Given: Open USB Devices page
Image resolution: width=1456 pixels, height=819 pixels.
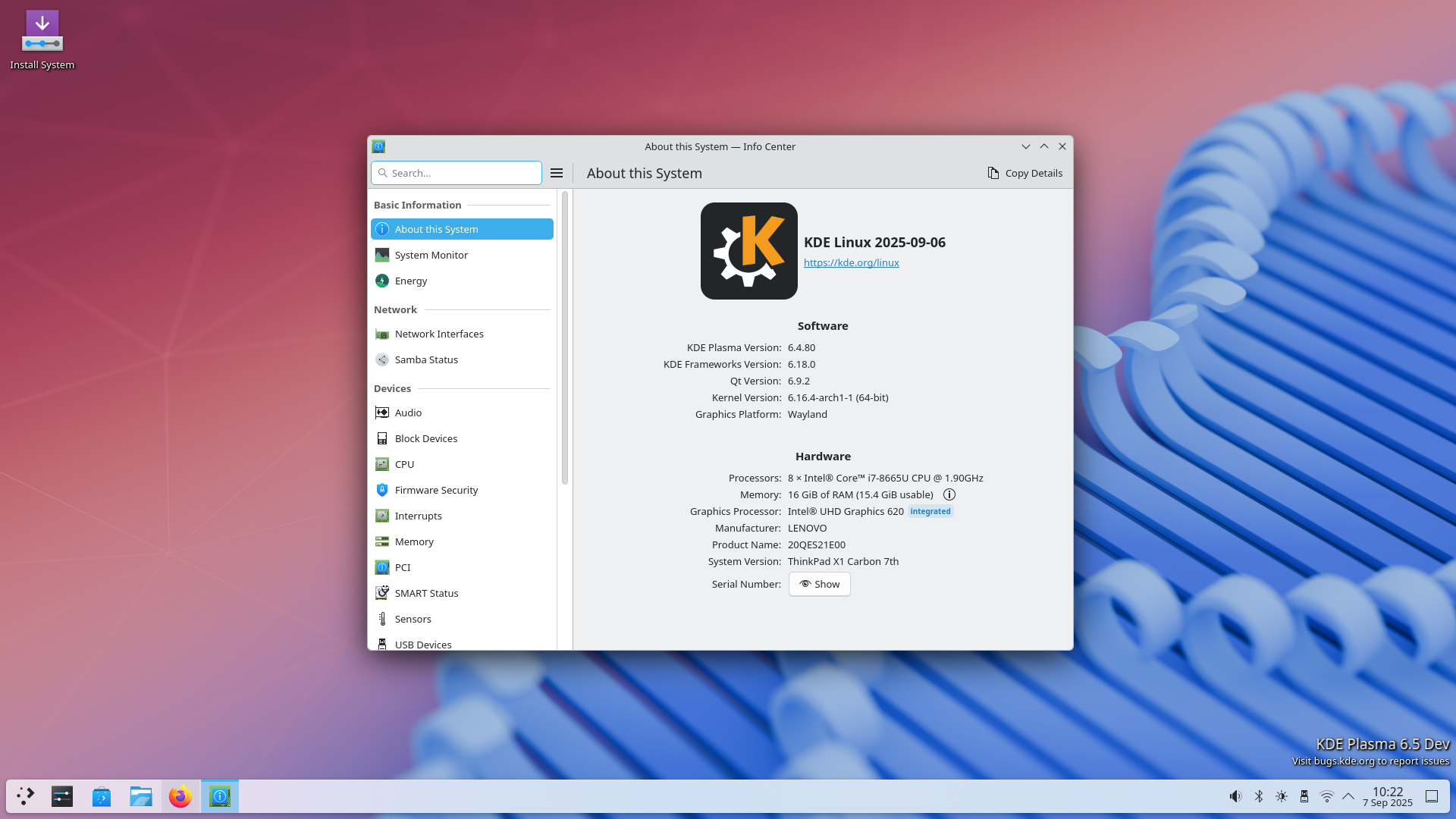Looking at the screenshot, I should tap(462, 643).
